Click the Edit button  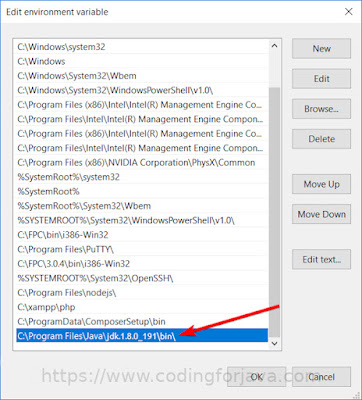click(321, 79)
